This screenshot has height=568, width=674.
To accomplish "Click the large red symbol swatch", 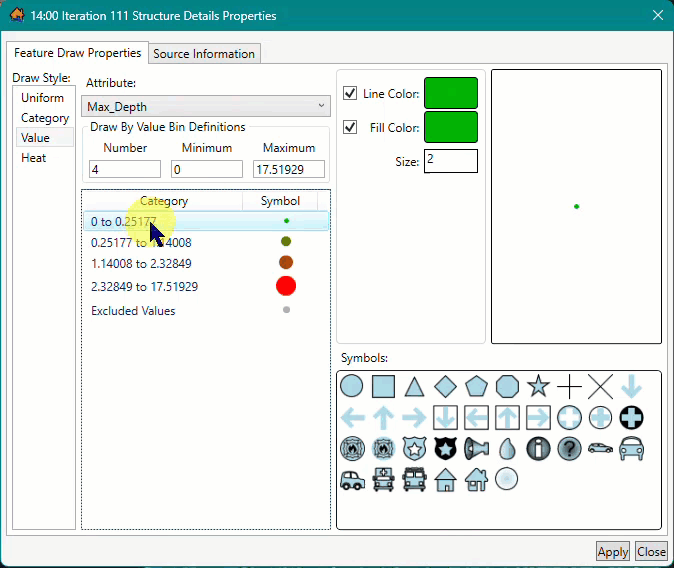I will [x=286, y=286].
